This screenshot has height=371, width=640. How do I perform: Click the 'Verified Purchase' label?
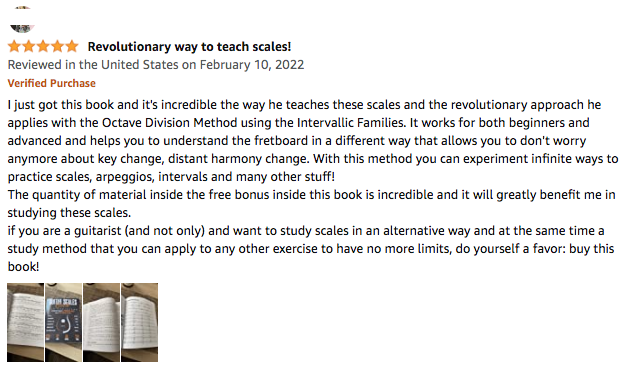(x=51, y=83)
